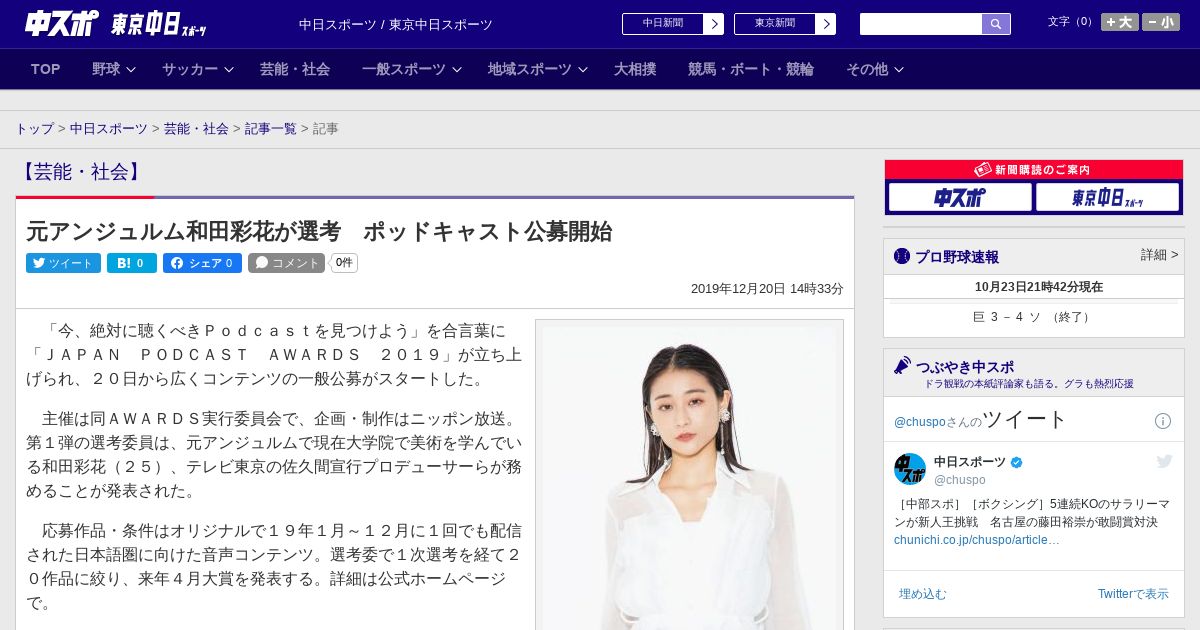Decrease text size with 小 button
Screen dimensions: 1200x630
pyautogui.click(x=1160, y=22)
